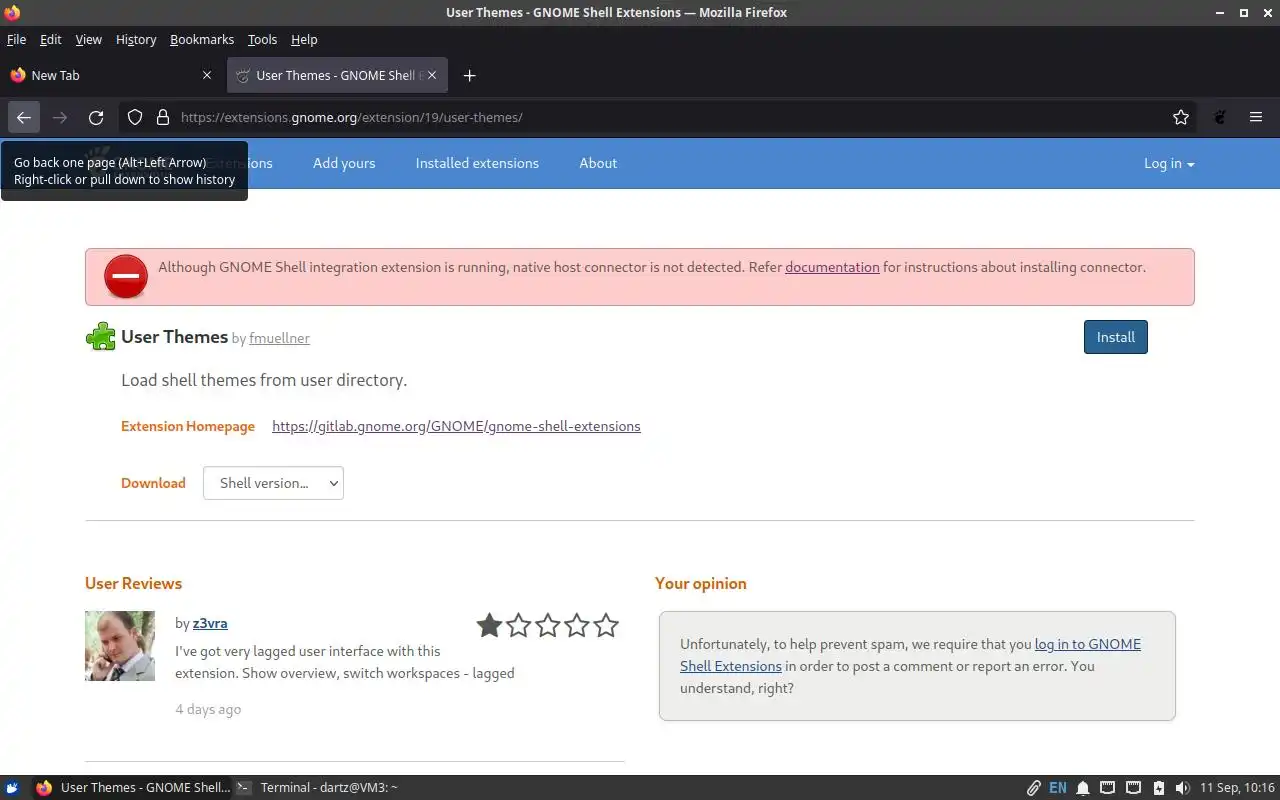
Task: Go back one page with the back arrow
Action: point(23,117)
